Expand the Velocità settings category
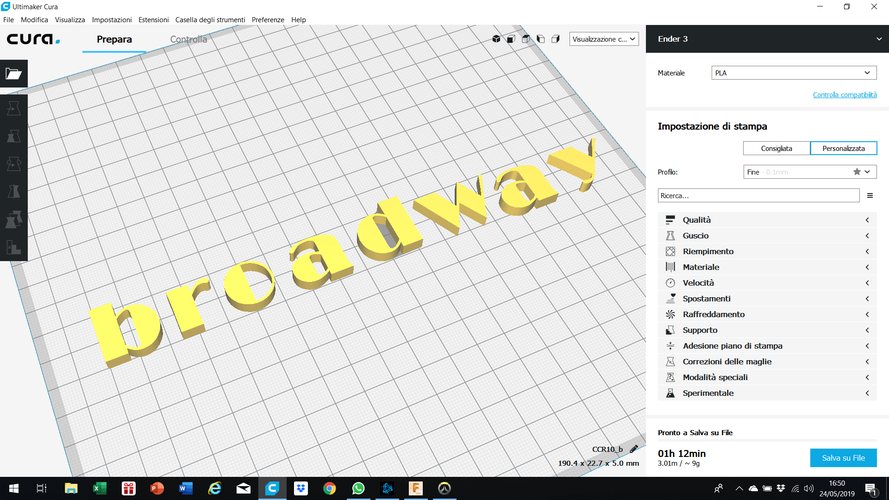This screenshot has height=500, width=889. [x=767, y=283]
